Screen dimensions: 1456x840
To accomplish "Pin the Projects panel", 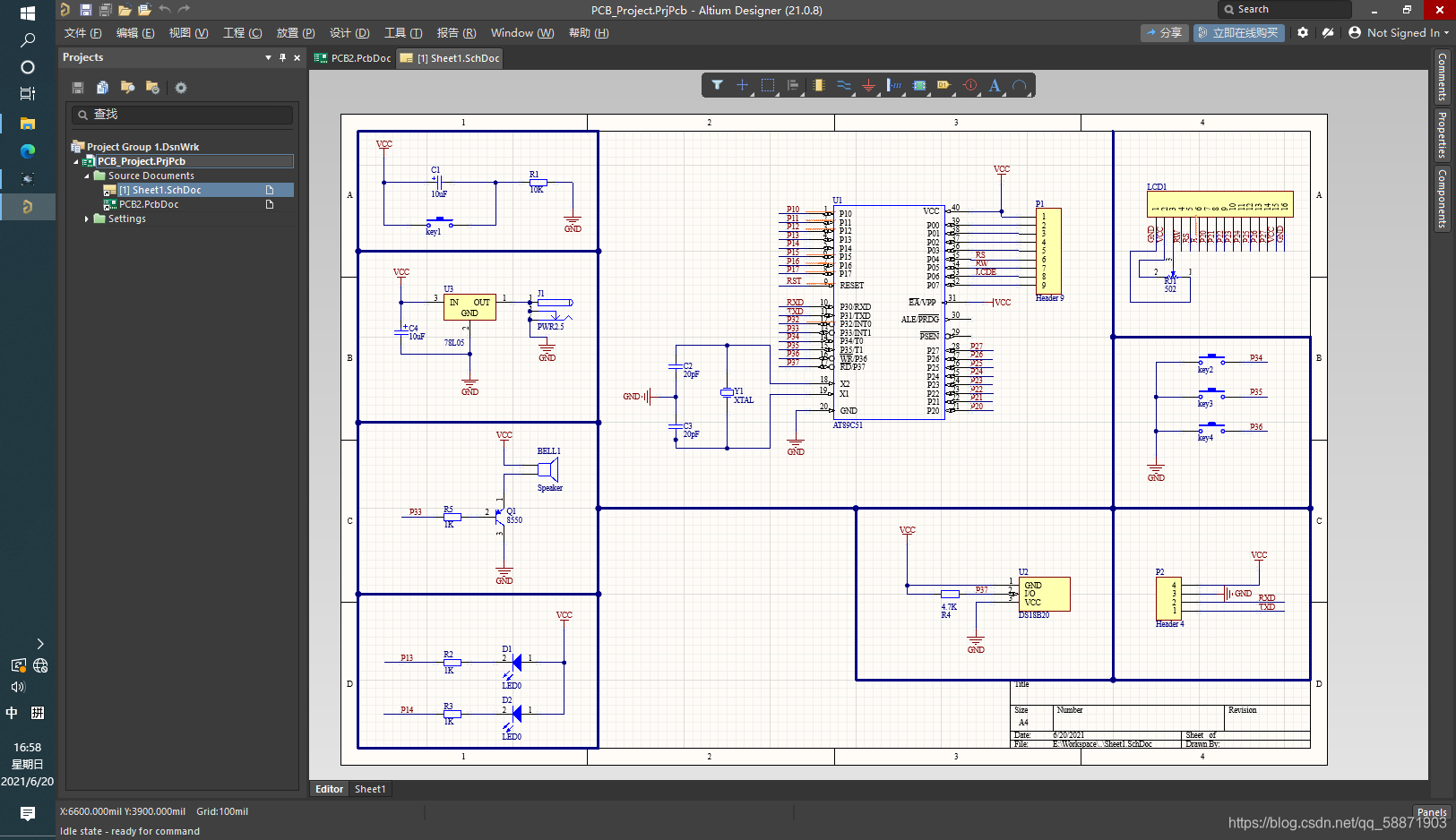I will [x=283, y=57].
